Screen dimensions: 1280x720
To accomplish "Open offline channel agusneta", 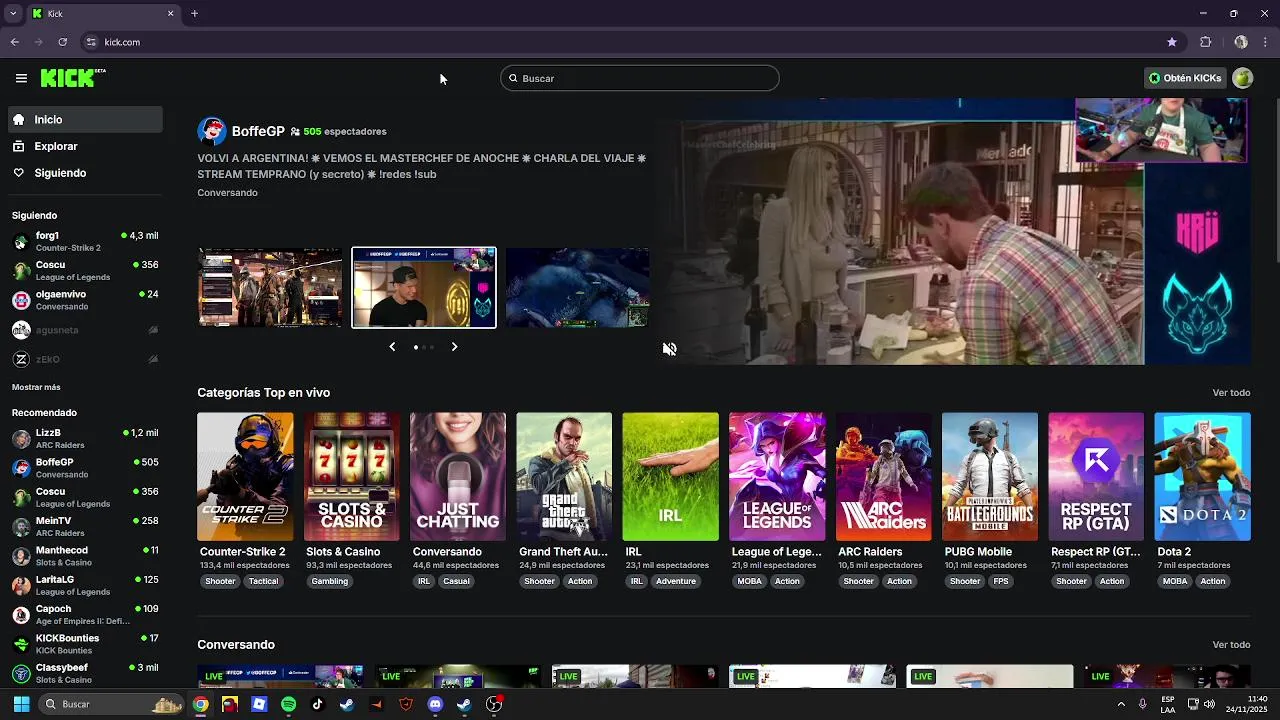I will [x=85, y=330].
